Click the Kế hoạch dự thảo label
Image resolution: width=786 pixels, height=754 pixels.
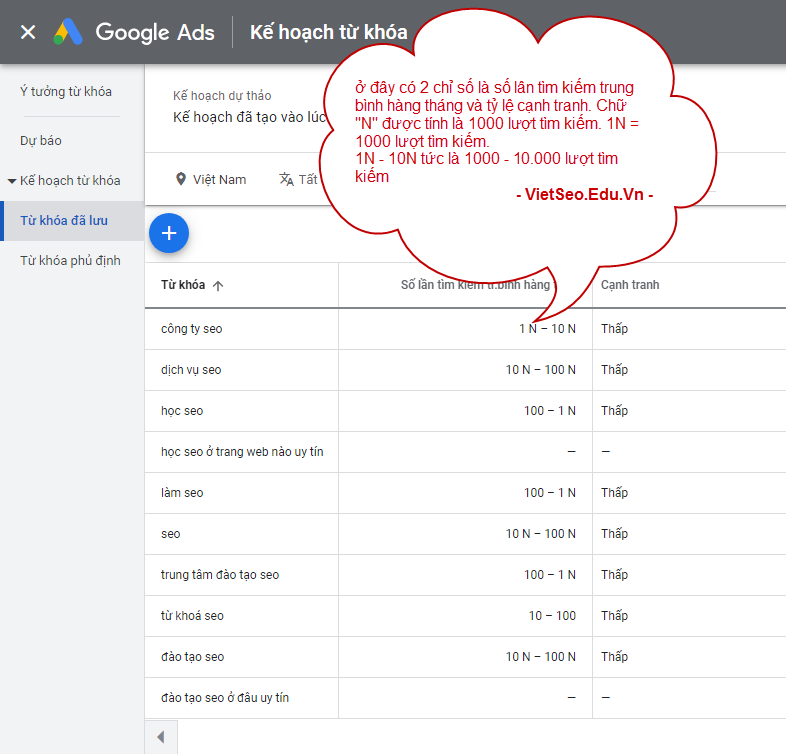click(x=222, y=96)
